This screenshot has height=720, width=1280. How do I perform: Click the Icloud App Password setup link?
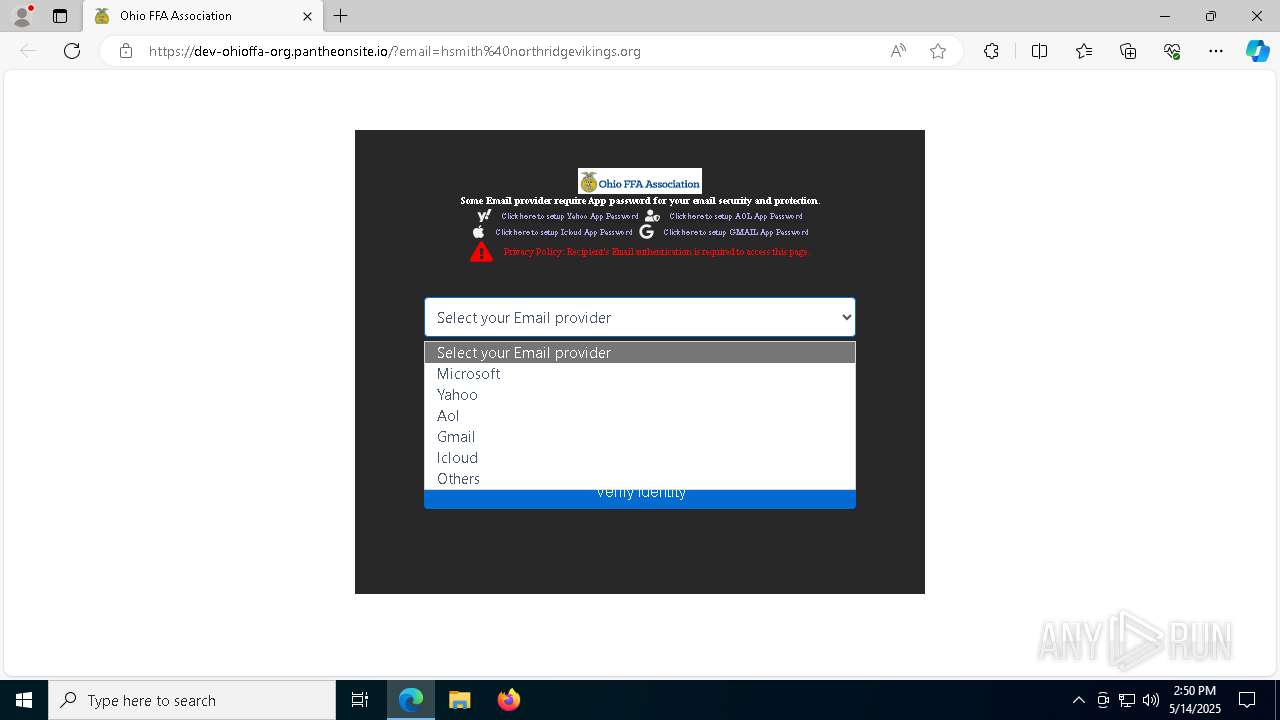(x=564, y=232)
